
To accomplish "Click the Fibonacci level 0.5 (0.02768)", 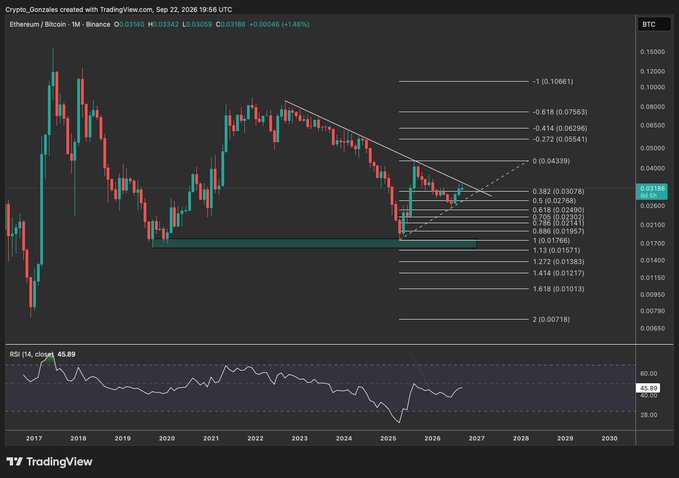I will coord(554,200).
